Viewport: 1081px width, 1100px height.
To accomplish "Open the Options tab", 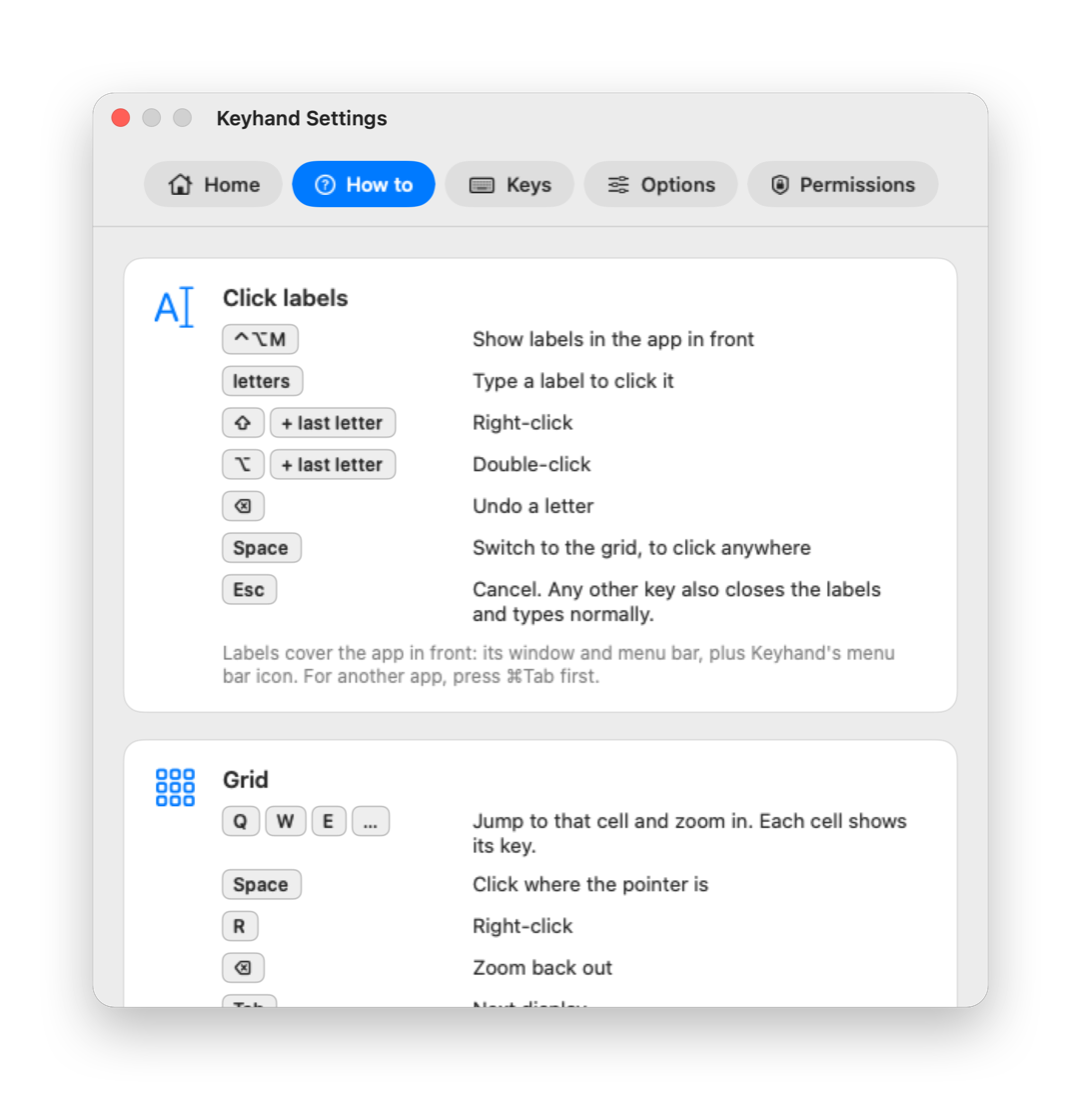I will pyautogui.click(x=660, y=185).
